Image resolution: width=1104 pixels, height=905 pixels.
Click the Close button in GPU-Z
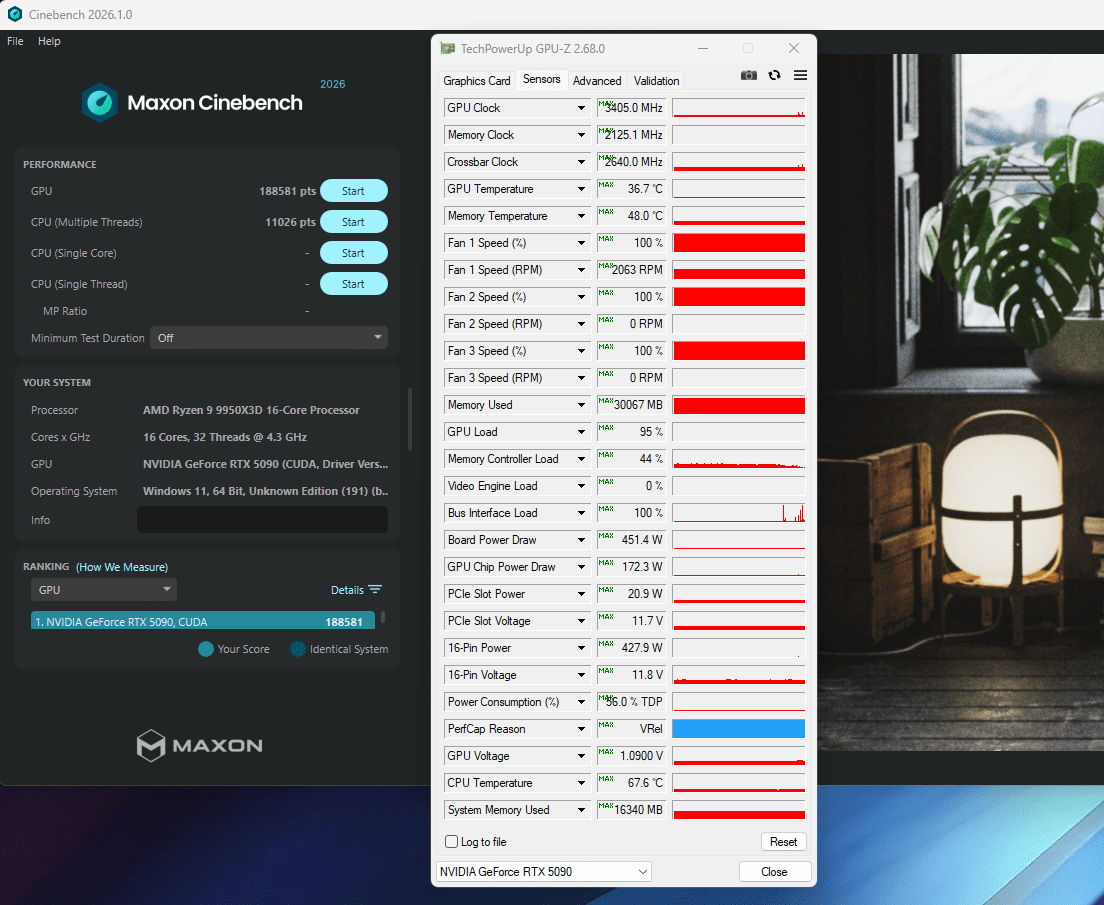(774, 872)
